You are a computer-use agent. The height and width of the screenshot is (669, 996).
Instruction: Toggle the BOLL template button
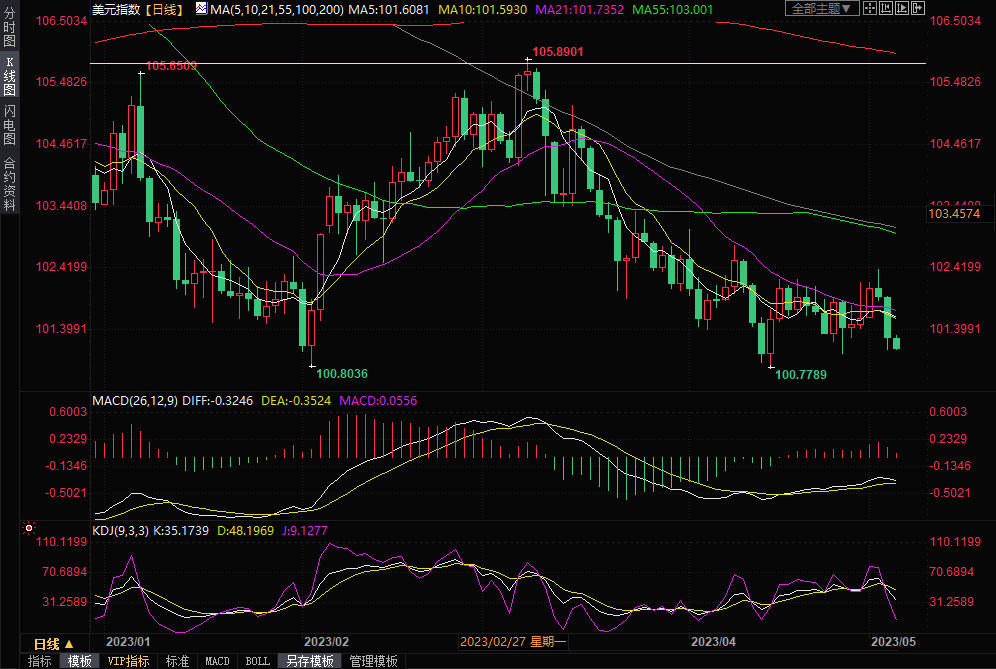pos(257,661)
